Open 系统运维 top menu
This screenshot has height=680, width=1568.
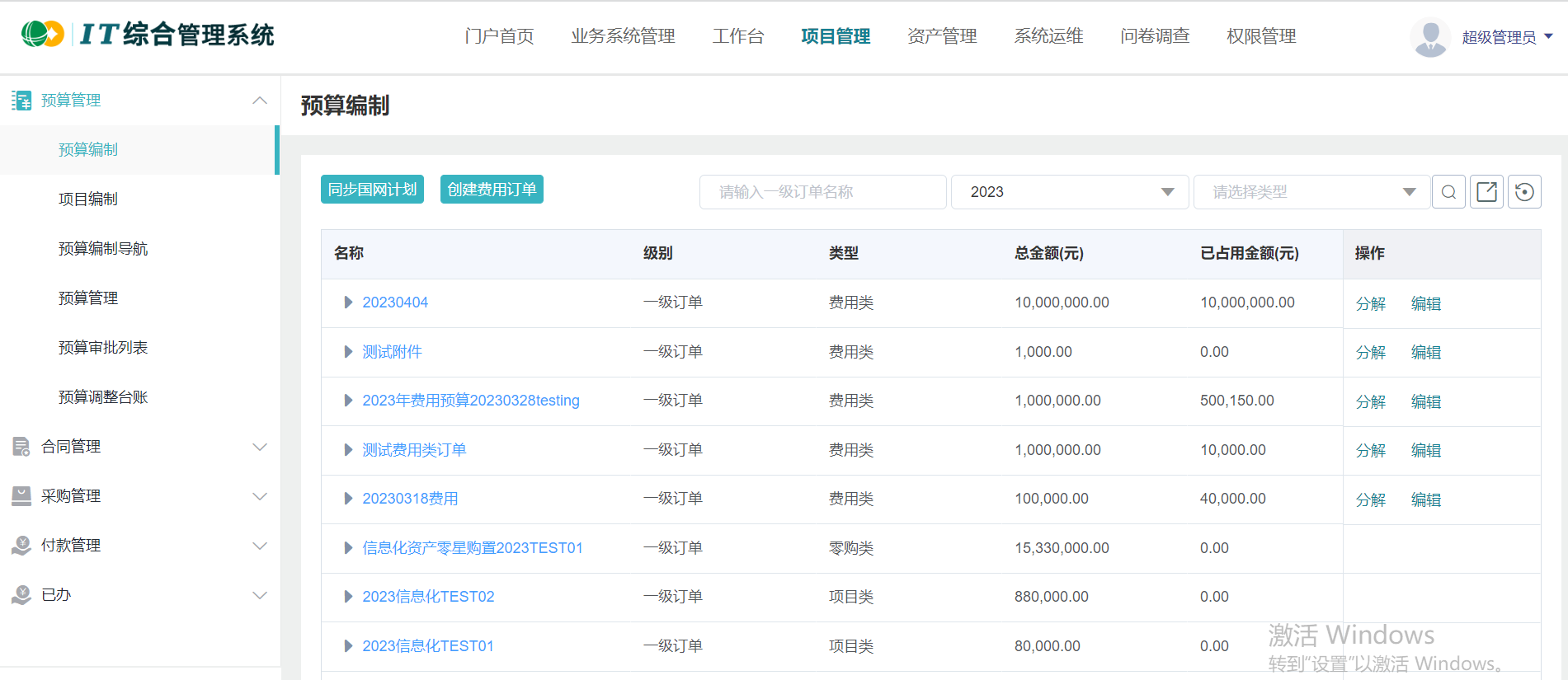click(x=1048, y=36)
